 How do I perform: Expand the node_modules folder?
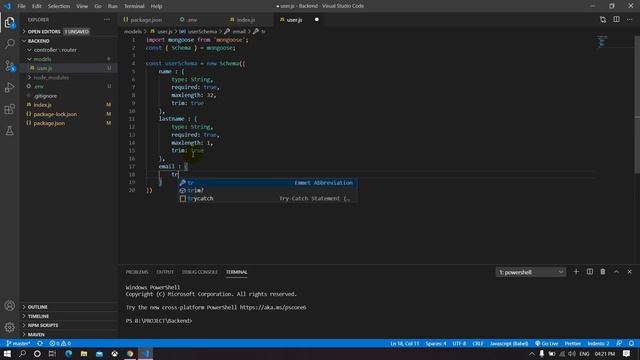coord(69,78)
